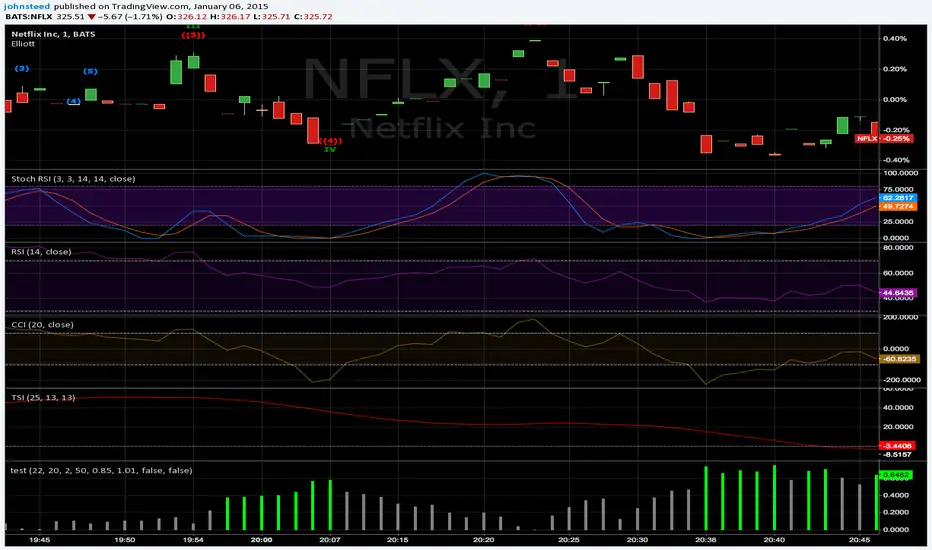Click the 20:40 time axis label

[774, 540]
